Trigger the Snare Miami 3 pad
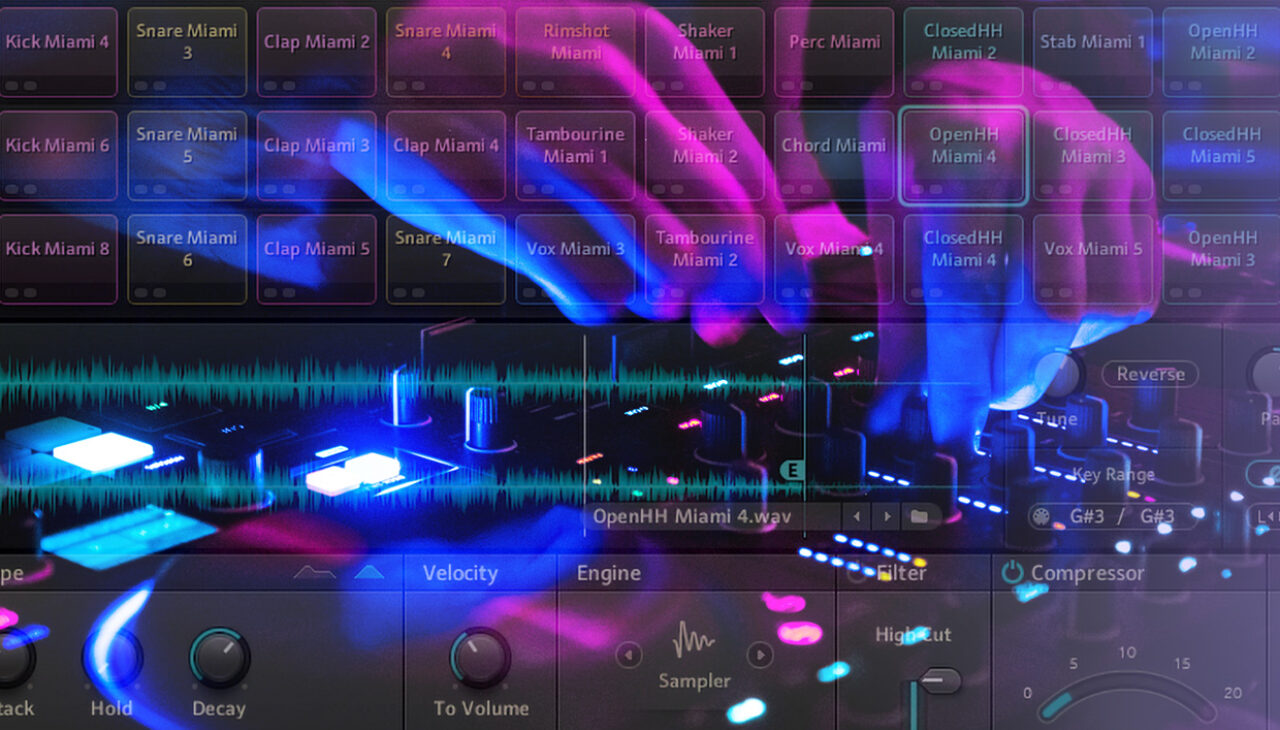This screenshot has height=730, width=1280. [x=186, y=50]
